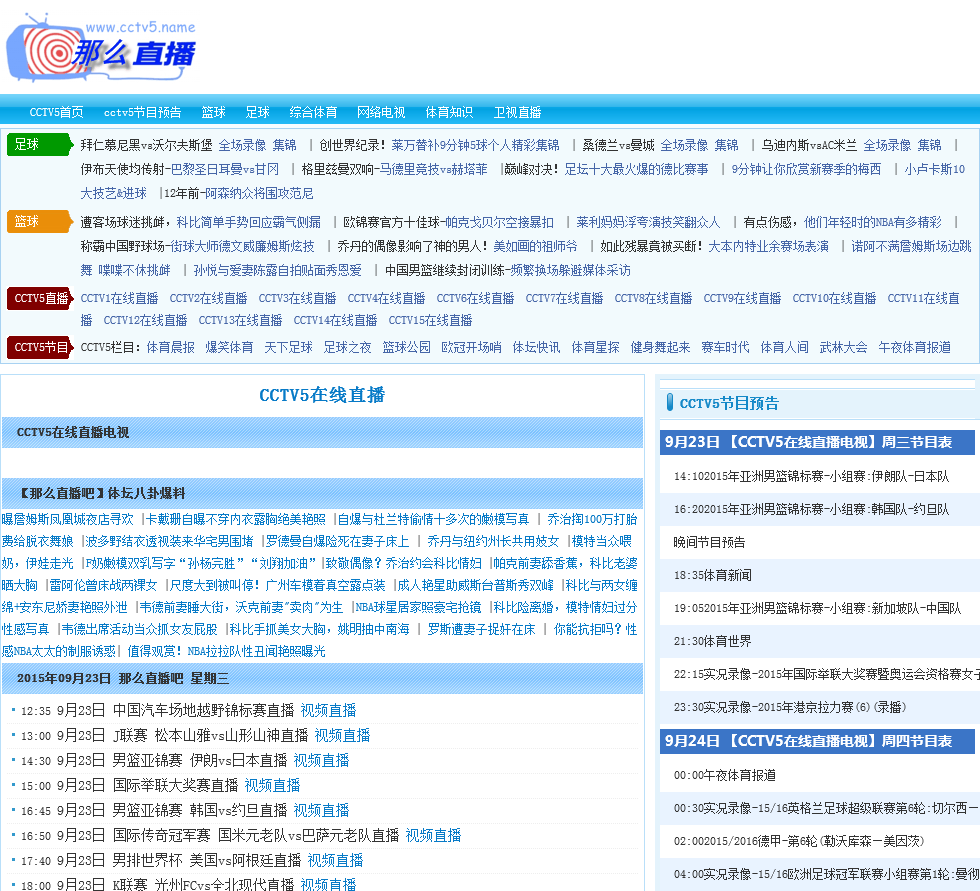The height and width of the screenshot is (891, 980).
Task: Open 视频直播 for 国际举联大奖赛
Action: (x=272, y=785)
